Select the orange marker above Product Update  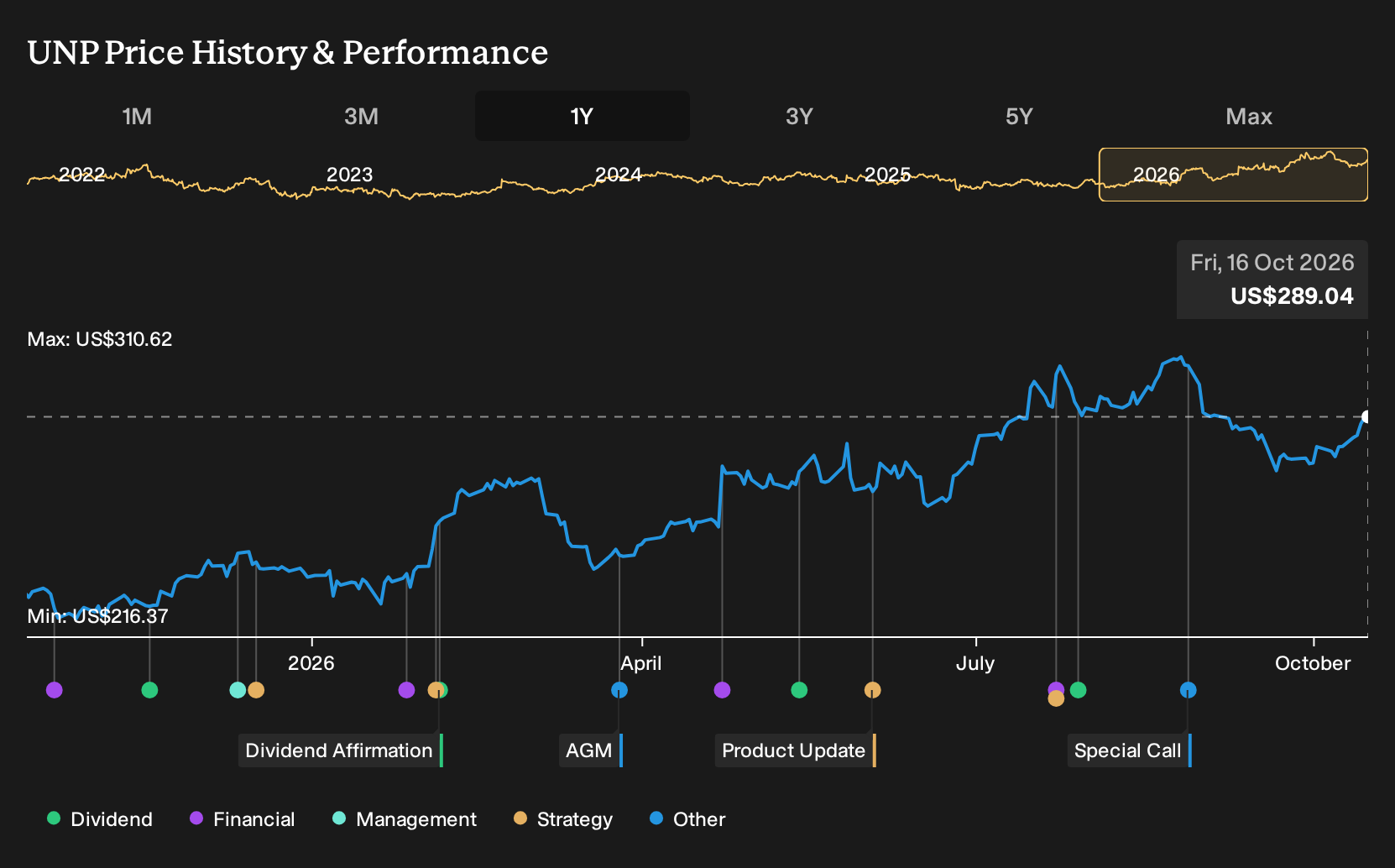[873, 690]
